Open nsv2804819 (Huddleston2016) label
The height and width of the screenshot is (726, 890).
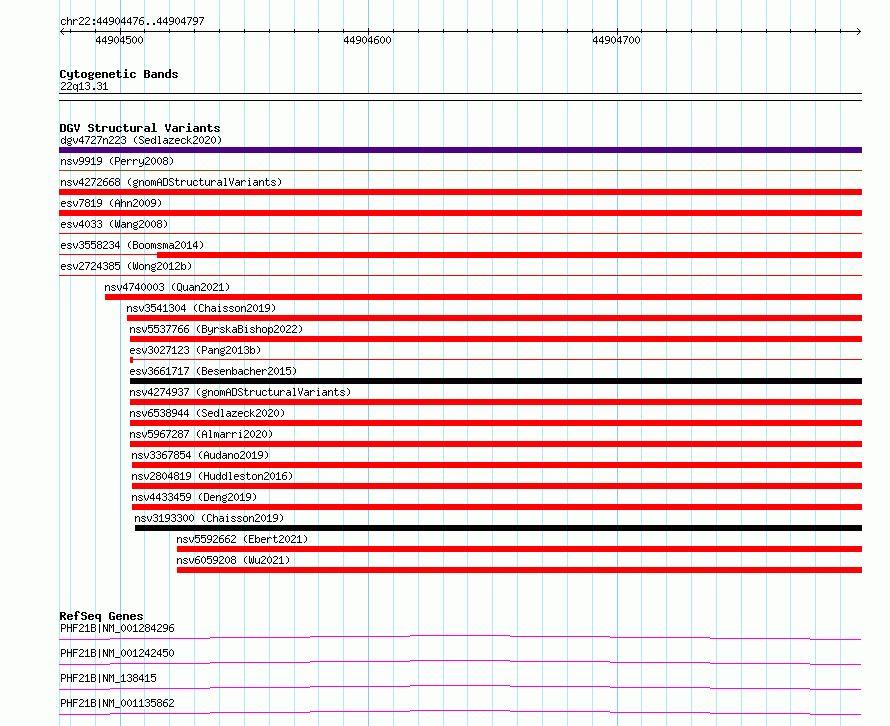click(212, 476)
